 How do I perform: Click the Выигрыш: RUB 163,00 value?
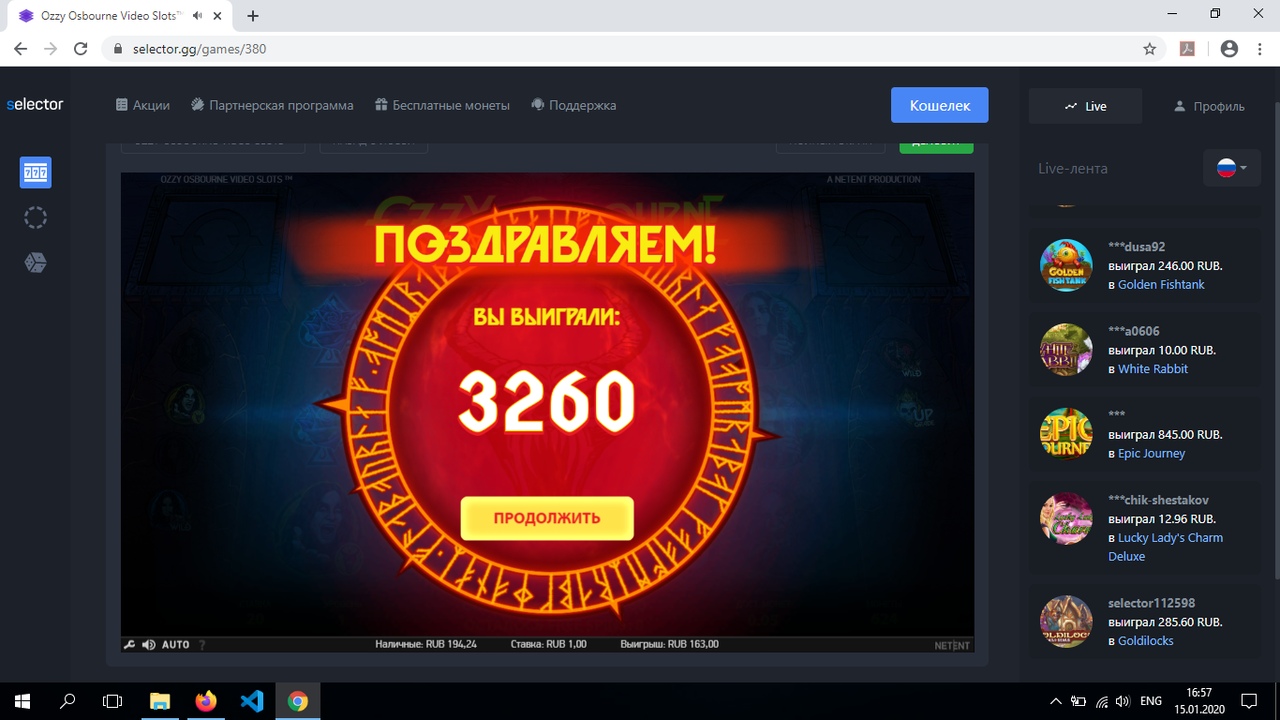tap(669, 645)
